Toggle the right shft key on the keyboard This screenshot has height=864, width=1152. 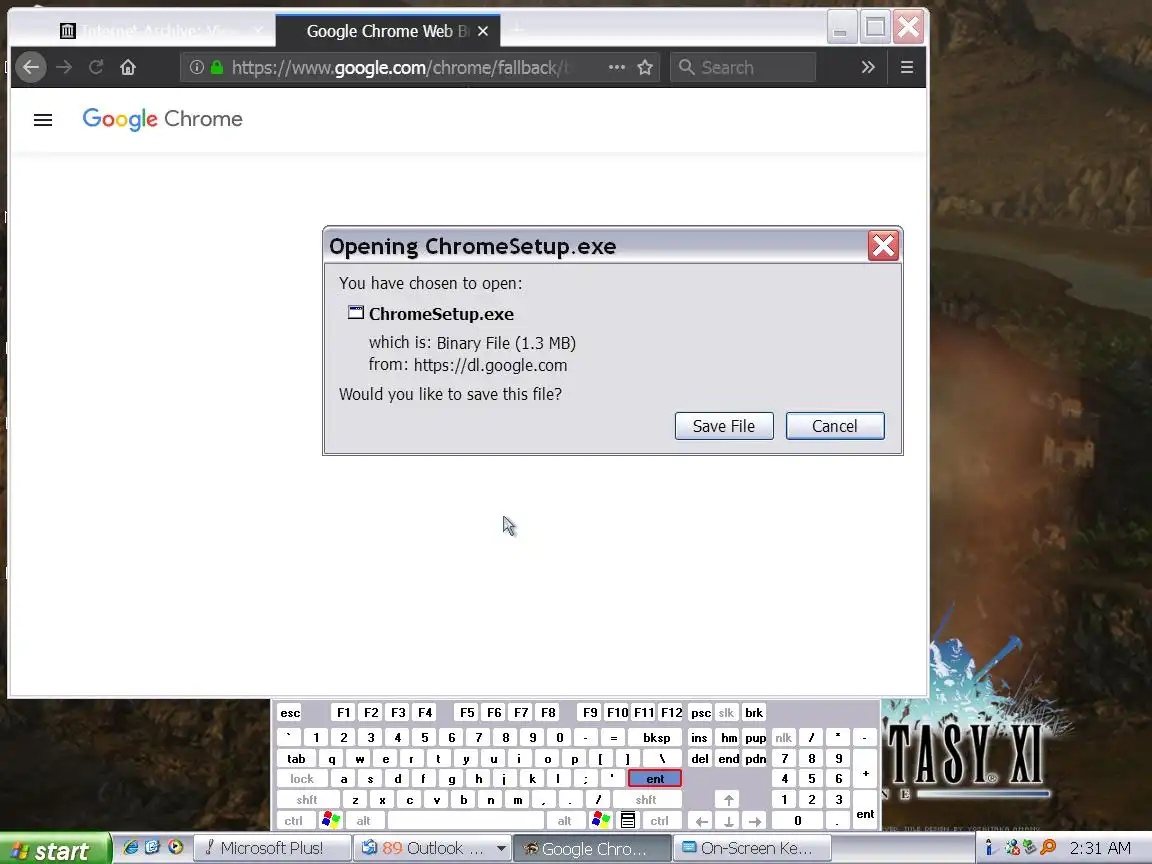coord(646,799)
